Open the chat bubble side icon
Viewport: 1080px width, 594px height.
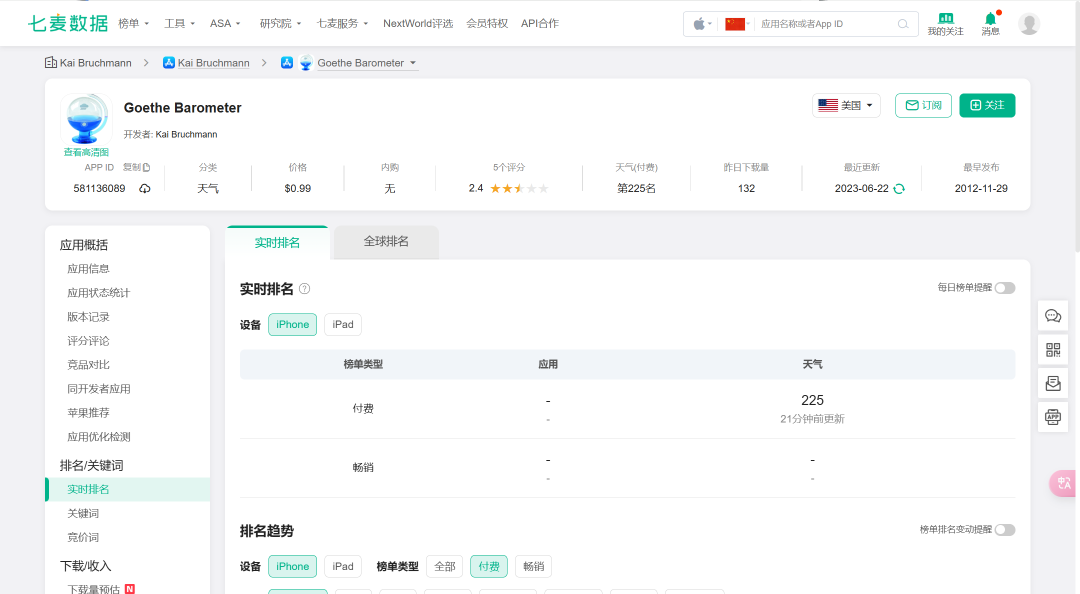tap(1053, 316)
